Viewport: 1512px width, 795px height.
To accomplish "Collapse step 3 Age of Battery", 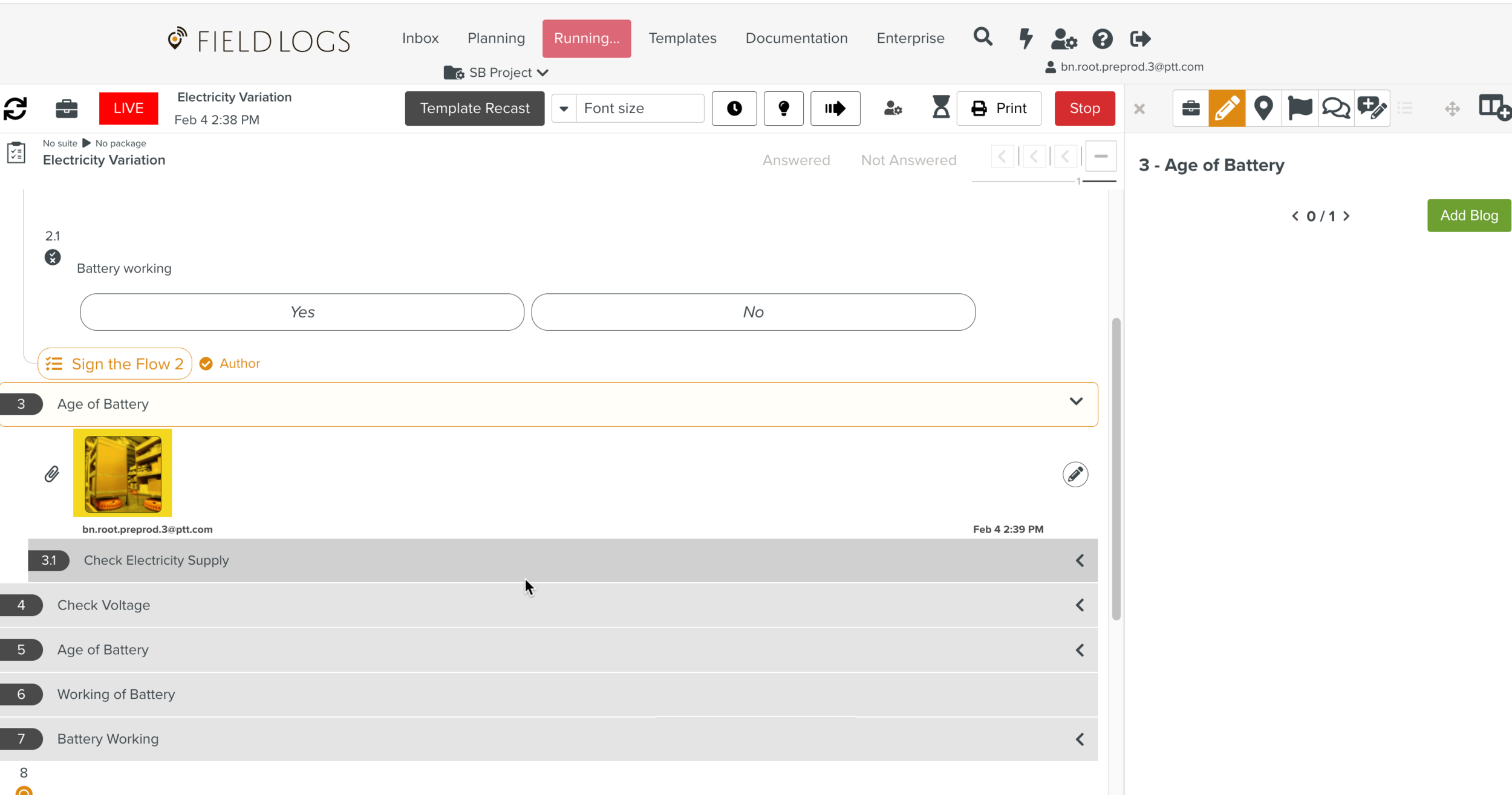I will coord(1075,402).
